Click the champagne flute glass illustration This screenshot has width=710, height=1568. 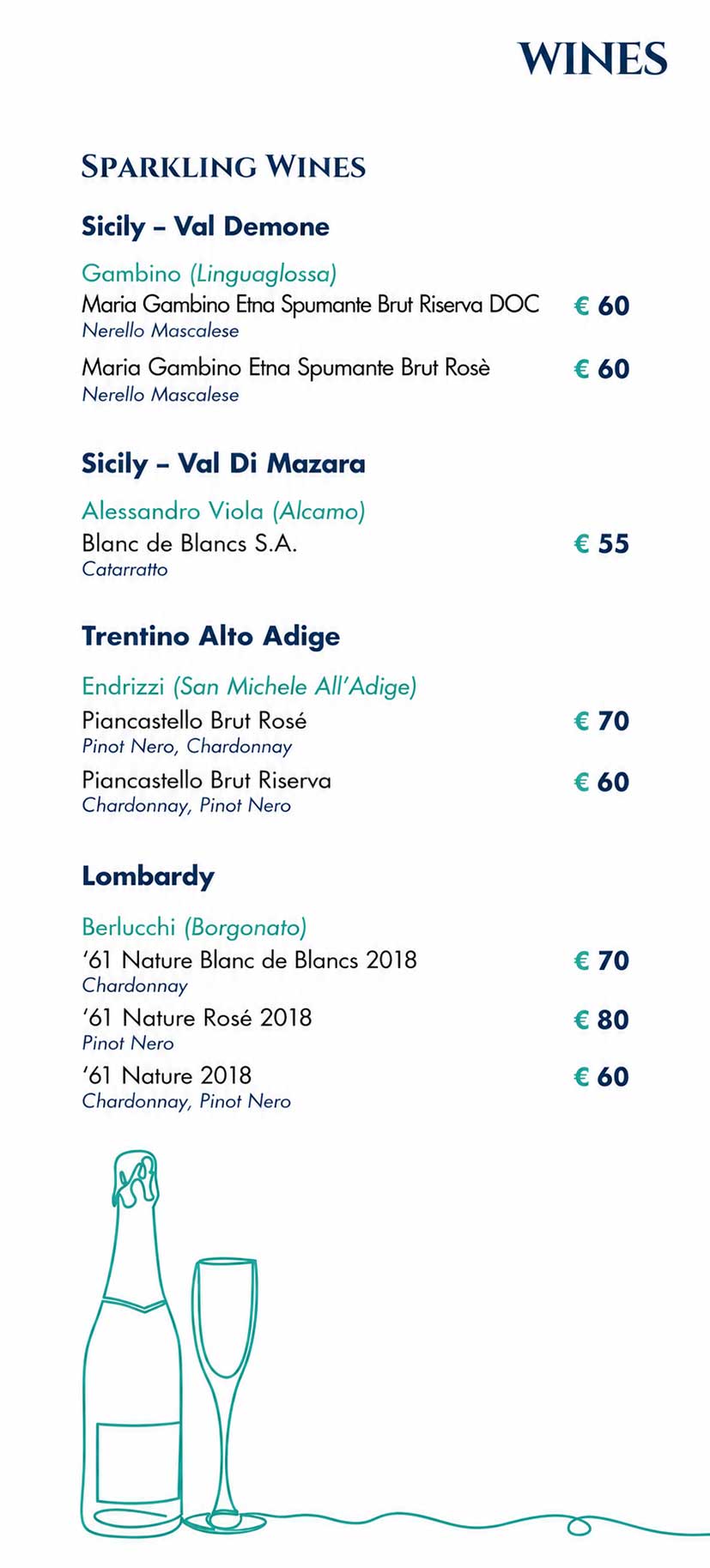pyautogui.click(x=225, y=1395)
